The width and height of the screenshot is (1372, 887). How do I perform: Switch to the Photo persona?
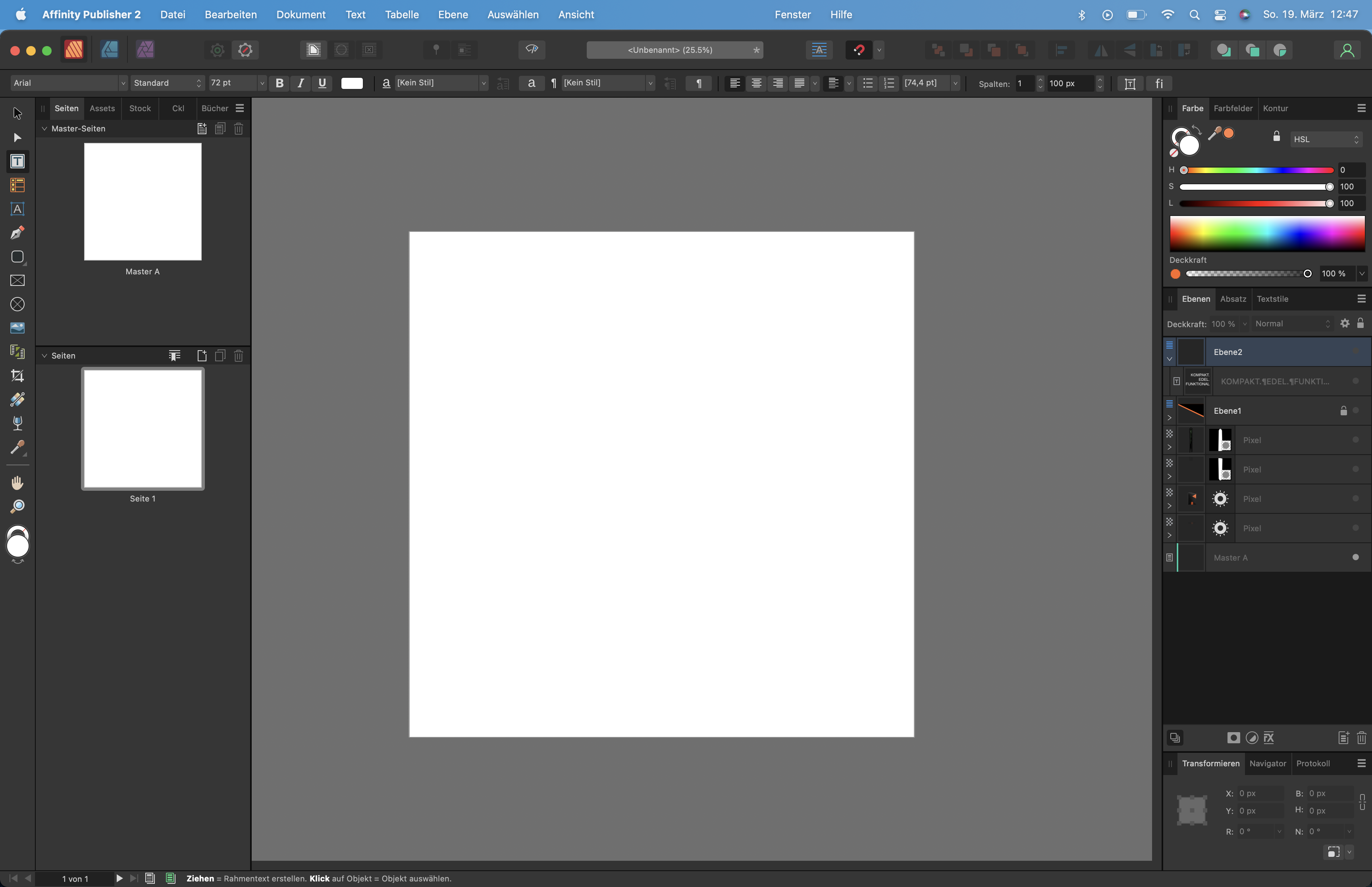pos(145,50)
